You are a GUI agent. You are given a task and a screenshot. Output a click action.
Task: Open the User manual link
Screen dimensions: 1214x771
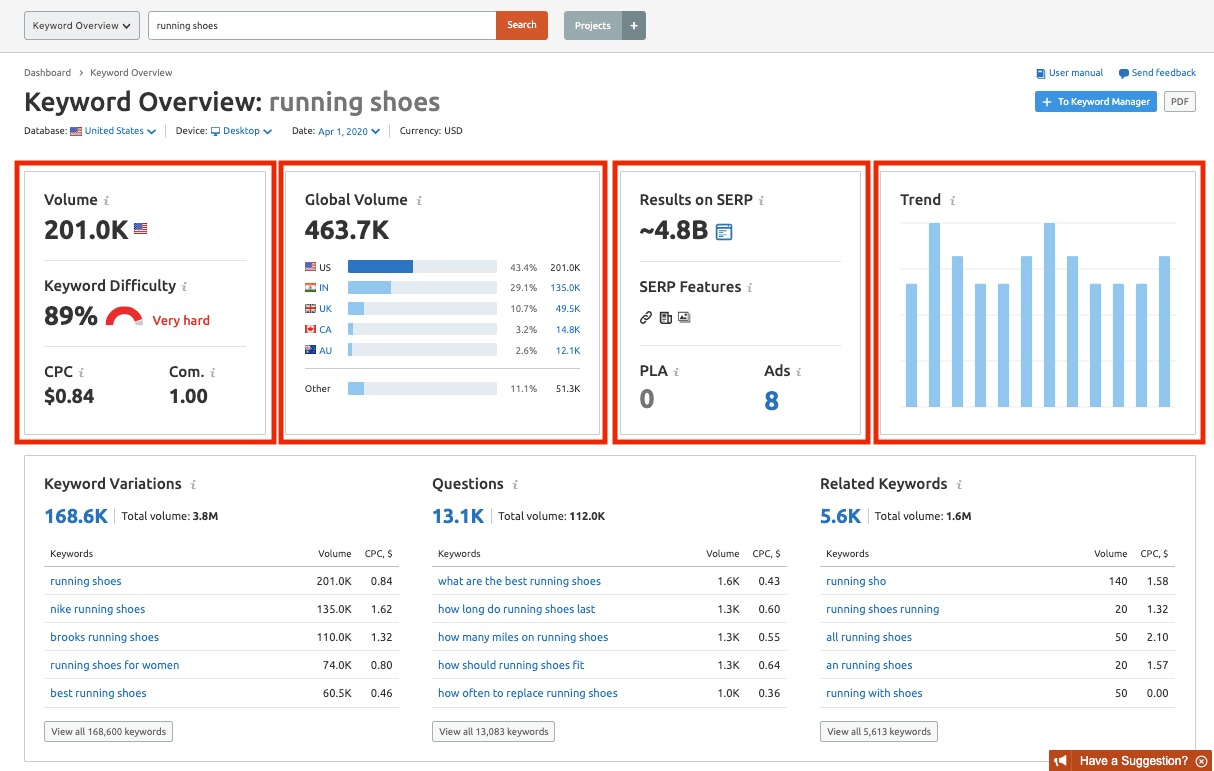point(1070,73)
